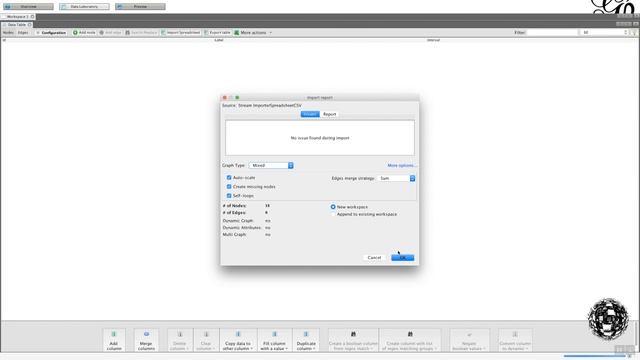
Task: Select the Workspace 1 tab
Action: tap(18, 17)
